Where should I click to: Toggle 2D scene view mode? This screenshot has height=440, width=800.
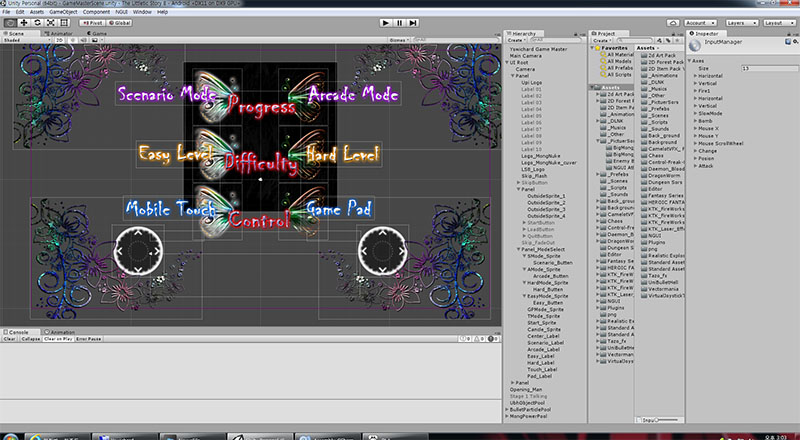pyautogui.click(x=60, y=40)
